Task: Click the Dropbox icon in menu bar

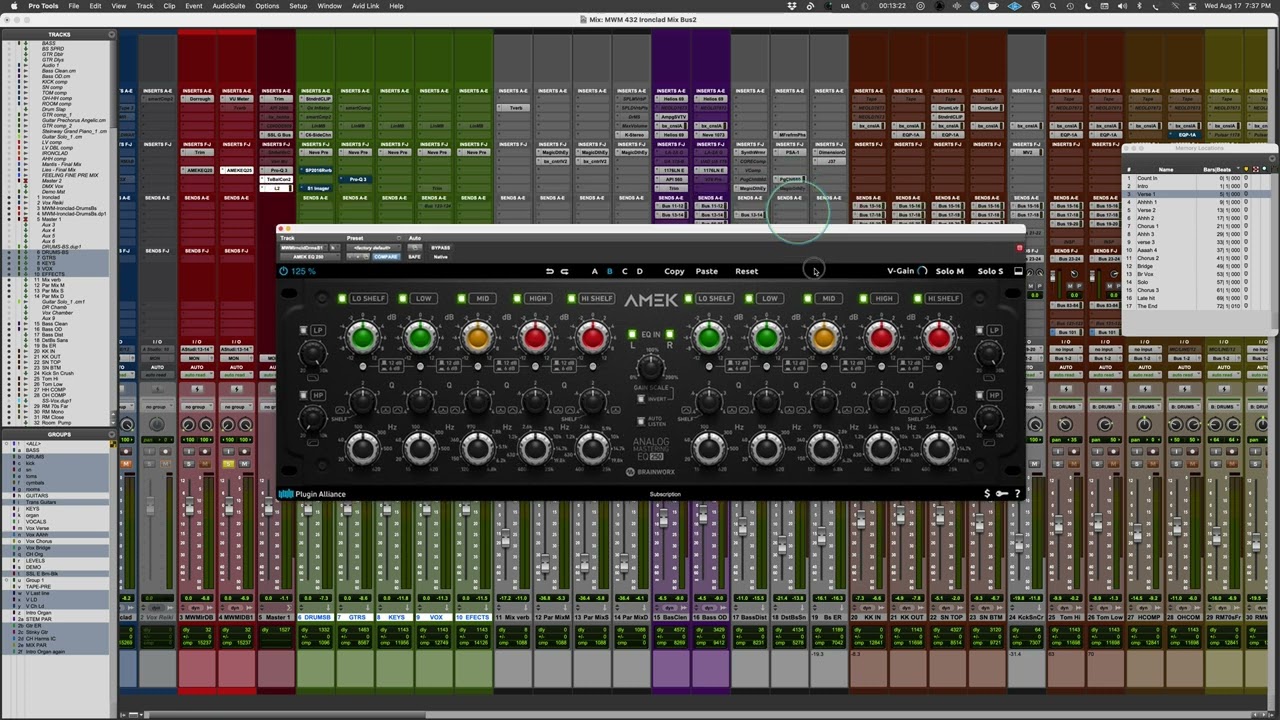Action: click(x=793, y=6)
